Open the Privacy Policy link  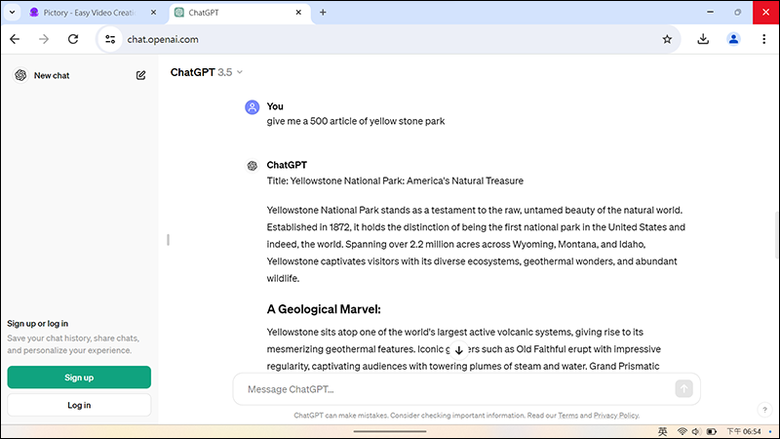[616, 416]
